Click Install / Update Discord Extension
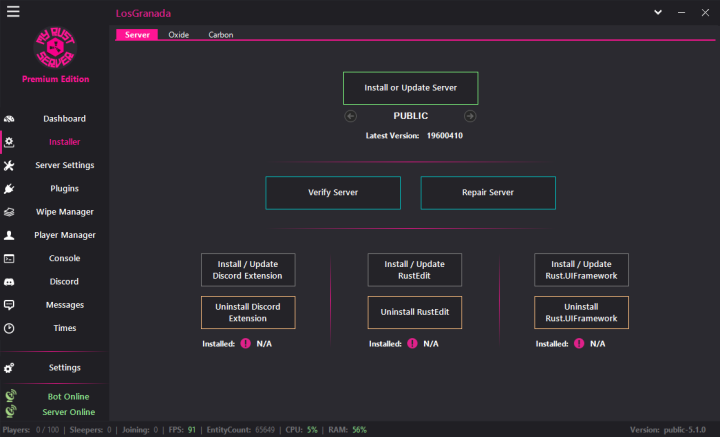This screenshot has width=720, height=437. (248, 270)
